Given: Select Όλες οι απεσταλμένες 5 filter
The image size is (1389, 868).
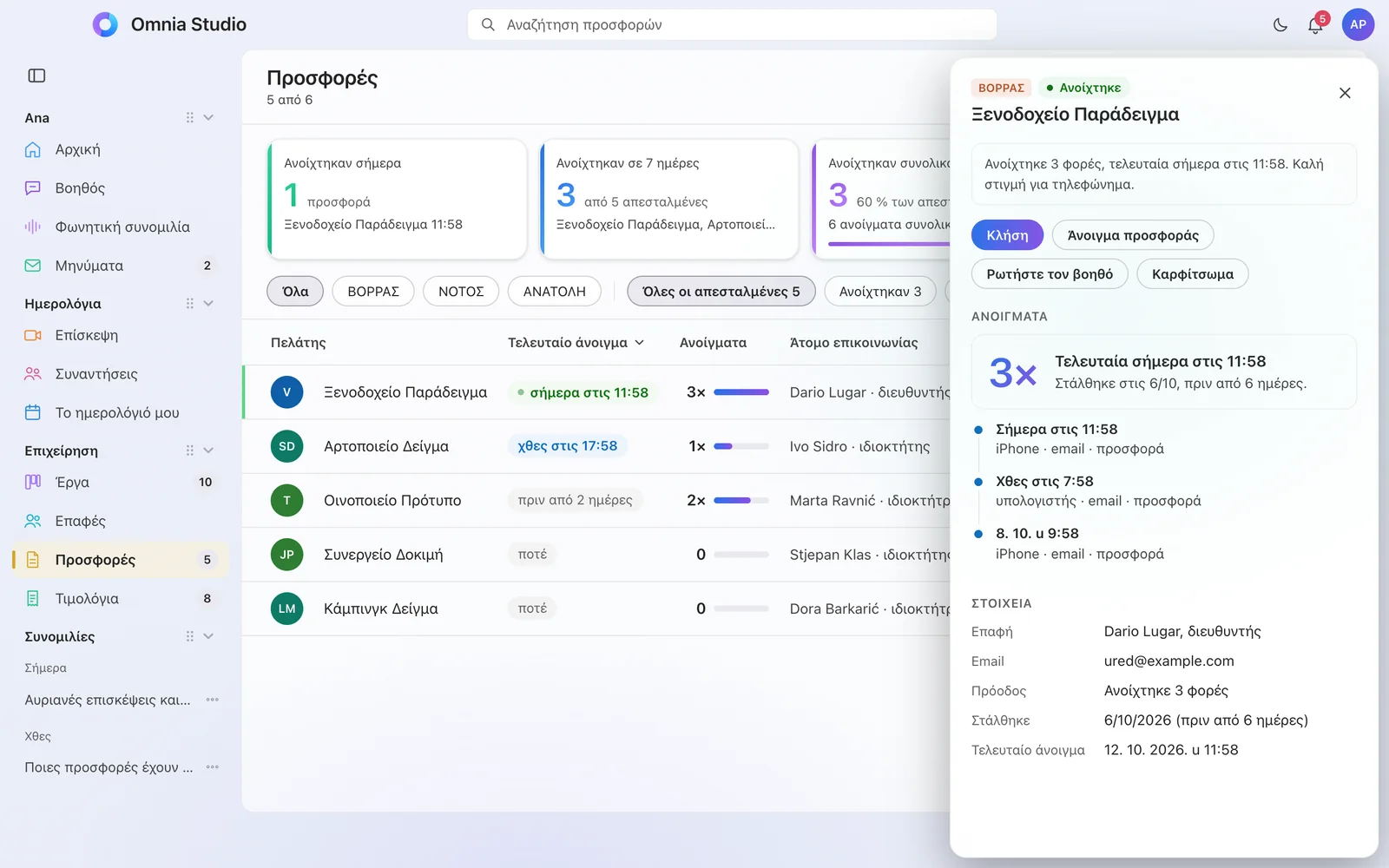Looking at the screenshot, I should [721, 292].
